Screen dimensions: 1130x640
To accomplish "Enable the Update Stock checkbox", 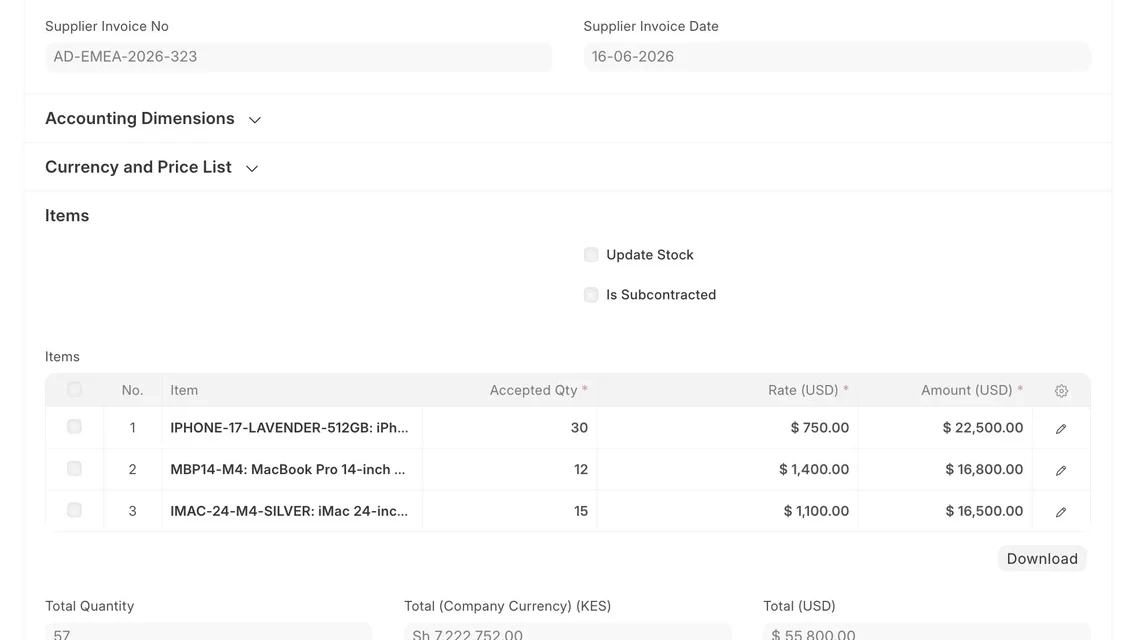I will point(591,254).
